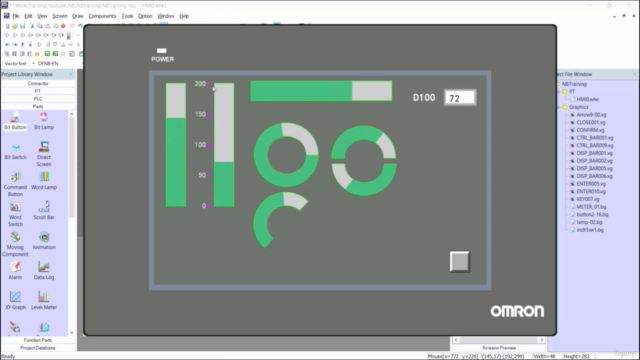Select ENTER010.vg graphic file
The width and height of the screenshot is (640, 360).
591,191
